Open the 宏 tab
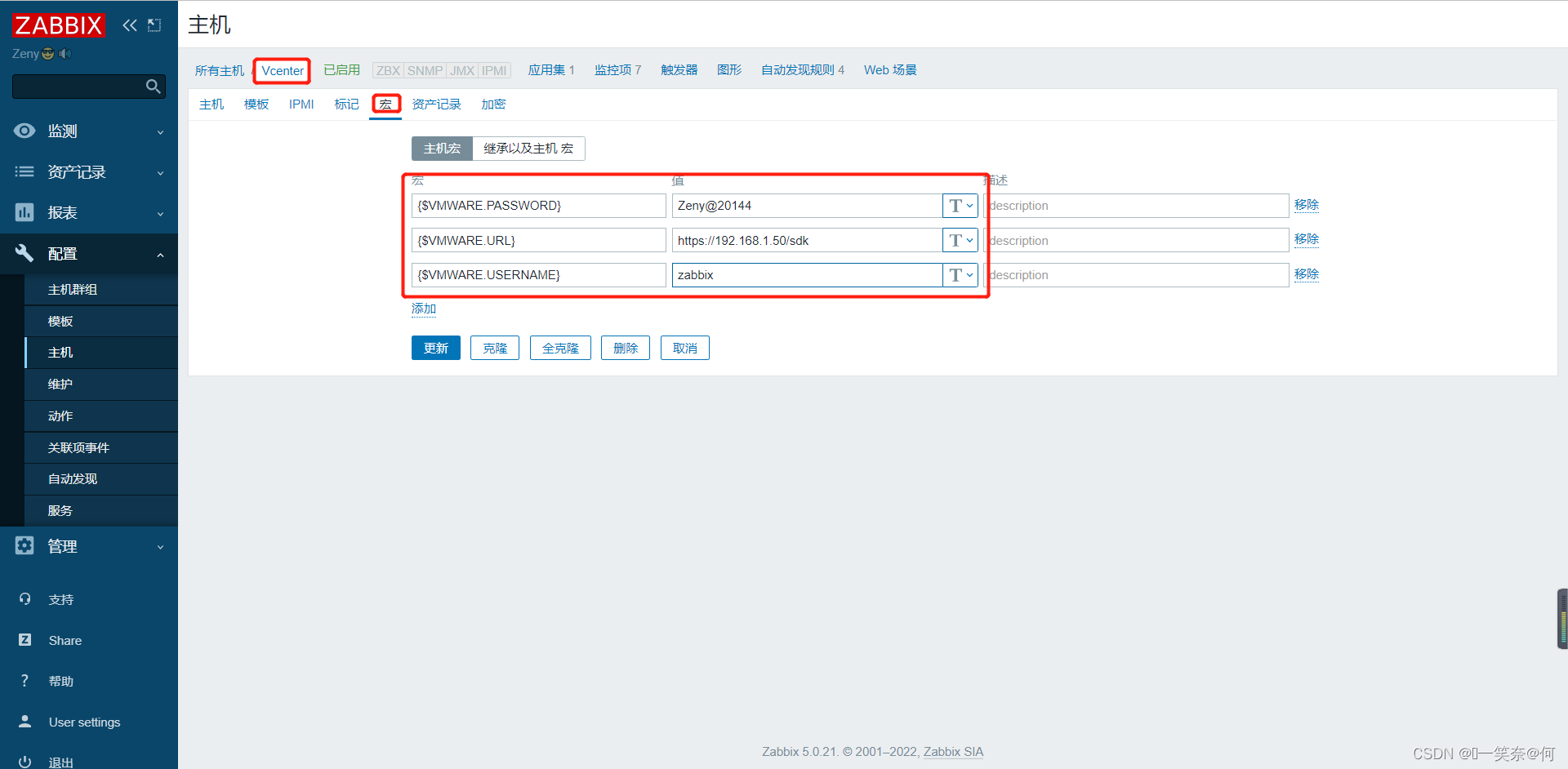Viewport: 1568px width, 769px height. [385, 104]
